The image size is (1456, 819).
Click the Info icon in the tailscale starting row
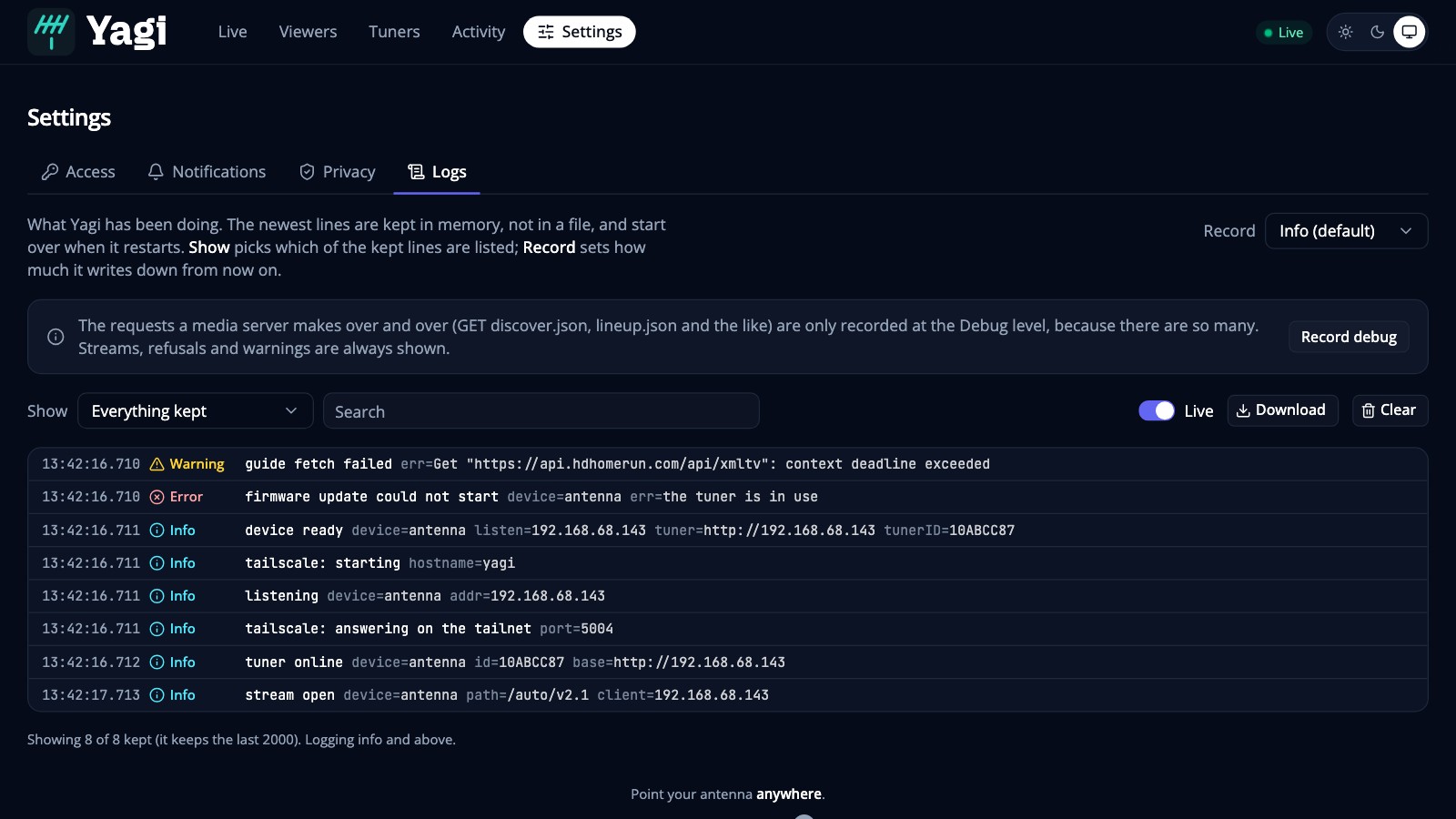coord(157,563)
